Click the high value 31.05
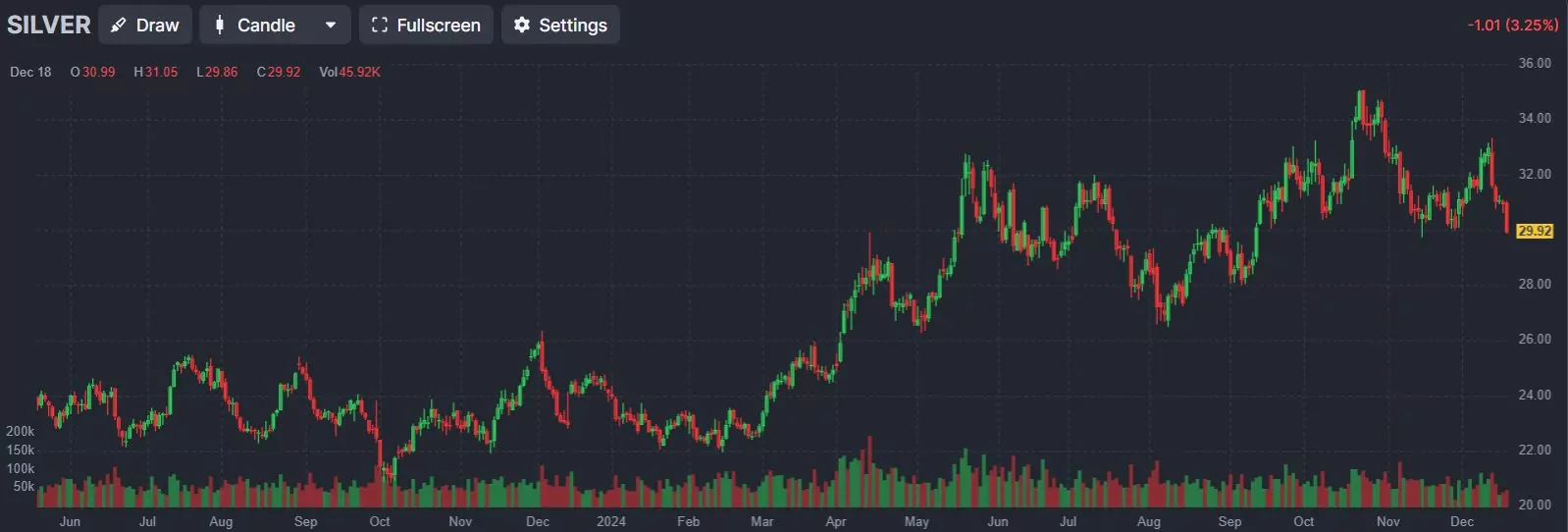 pyautogui.click(x=162, y=72)
